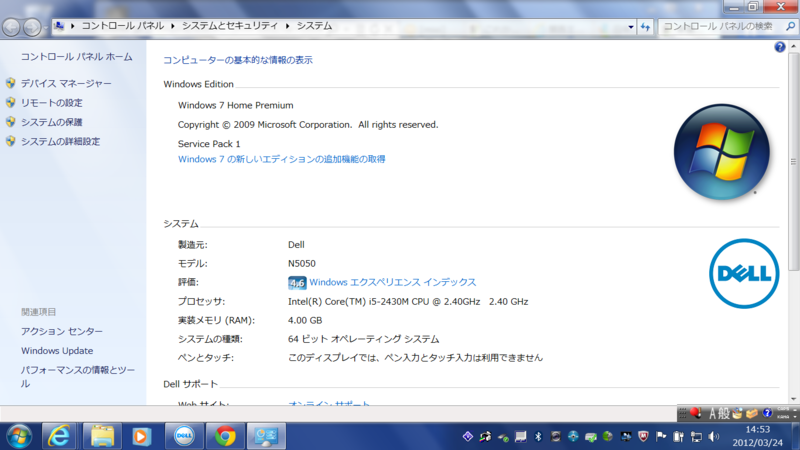Screen dimensions: 800x450
Task: Toggle the IME CAPS lock indicator
Action: (x=783, y=409)
